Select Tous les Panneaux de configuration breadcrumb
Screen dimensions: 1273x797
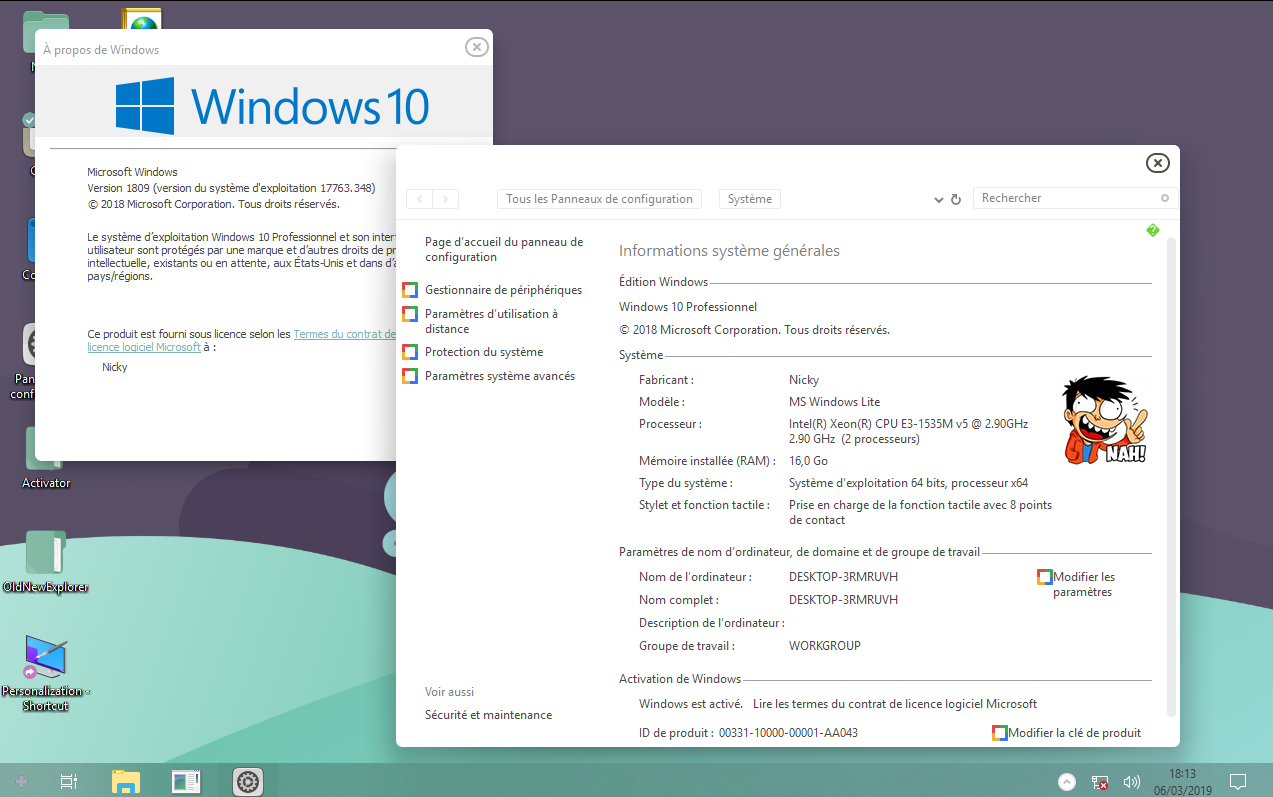tap(599, 199)
